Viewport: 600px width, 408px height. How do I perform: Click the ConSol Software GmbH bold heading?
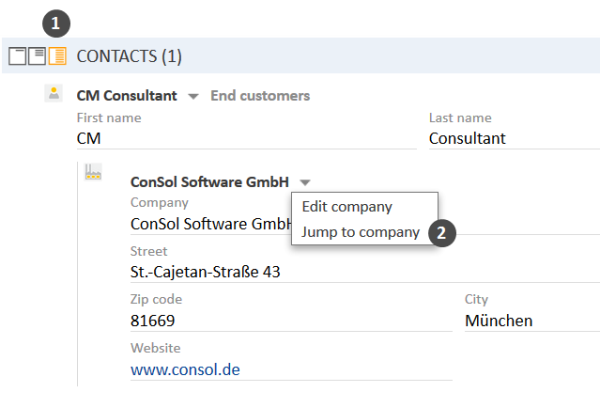pos(209,182)
